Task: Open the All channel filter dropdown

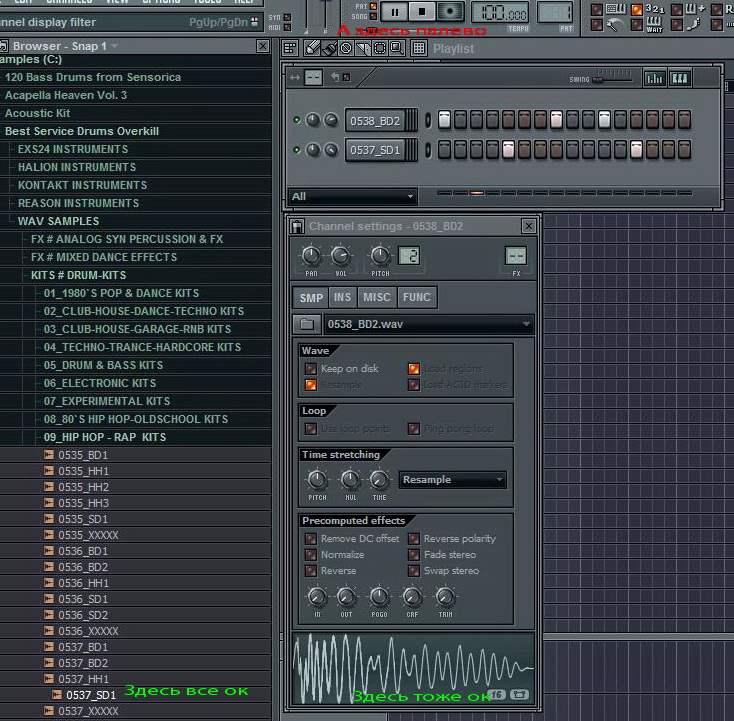Action: pyautogui.click(x=352, y=196)
